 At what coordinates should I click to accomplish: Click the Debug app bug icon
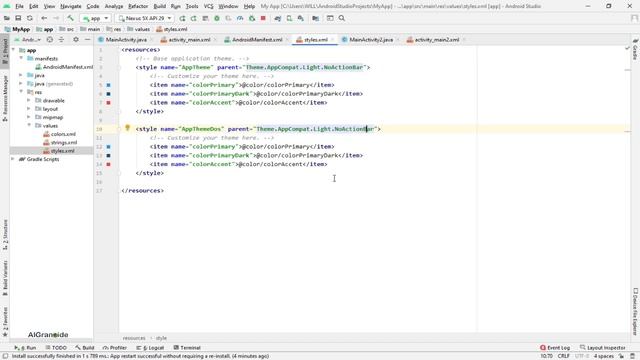[x=217, y=18]
